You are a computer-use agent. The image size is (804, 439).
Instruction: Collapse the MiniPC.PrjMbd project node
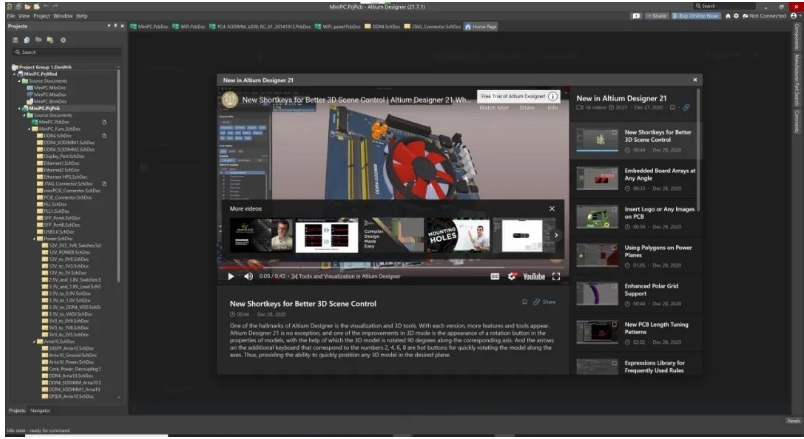coord(14,74)
